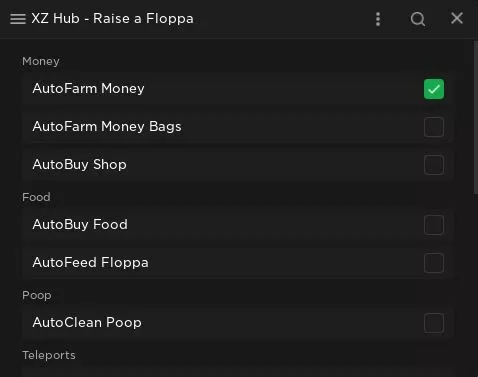478x377 pixels.
Task: Open the three-dot options menu
Action: [378, 19]
